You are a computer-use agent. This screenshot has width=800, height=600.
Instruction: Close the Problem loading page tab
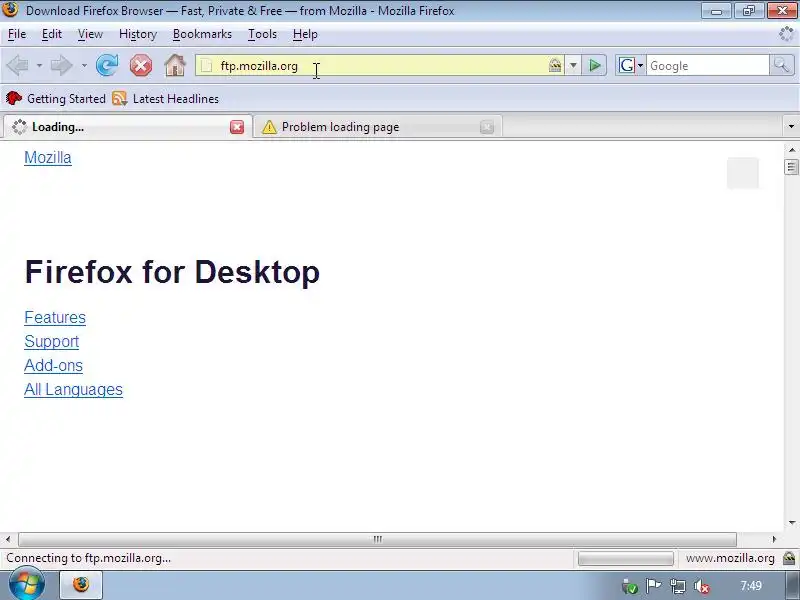pos(487,127)
